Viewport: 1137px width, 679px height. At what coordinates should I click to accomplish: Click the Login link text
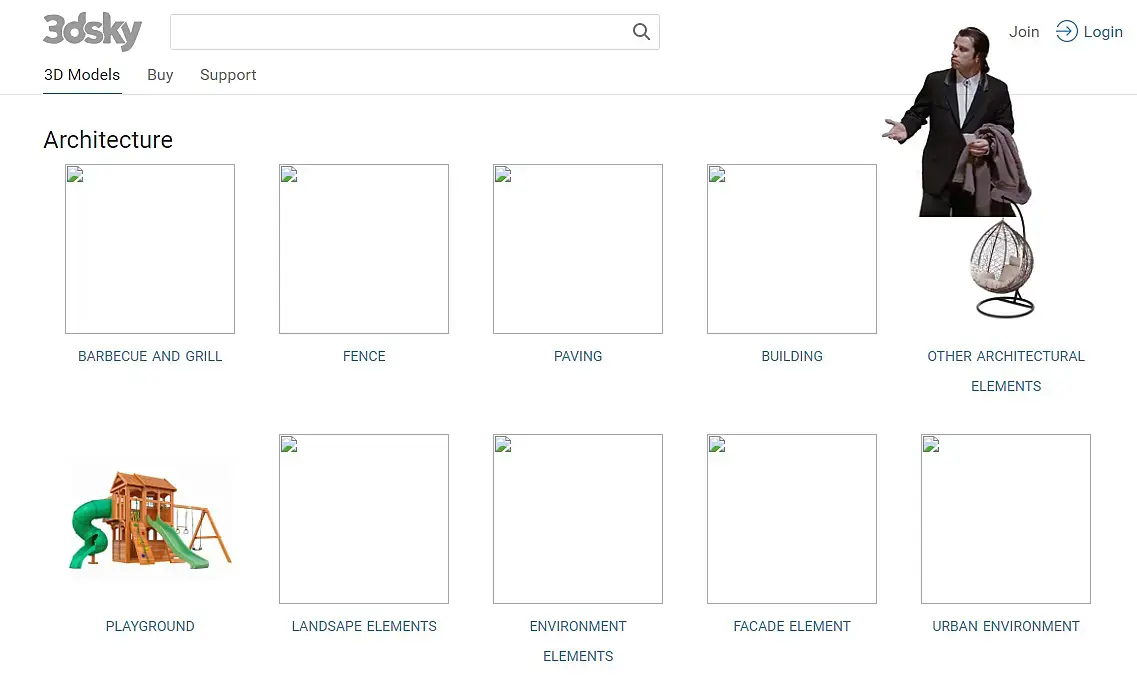pos(1103,32)
